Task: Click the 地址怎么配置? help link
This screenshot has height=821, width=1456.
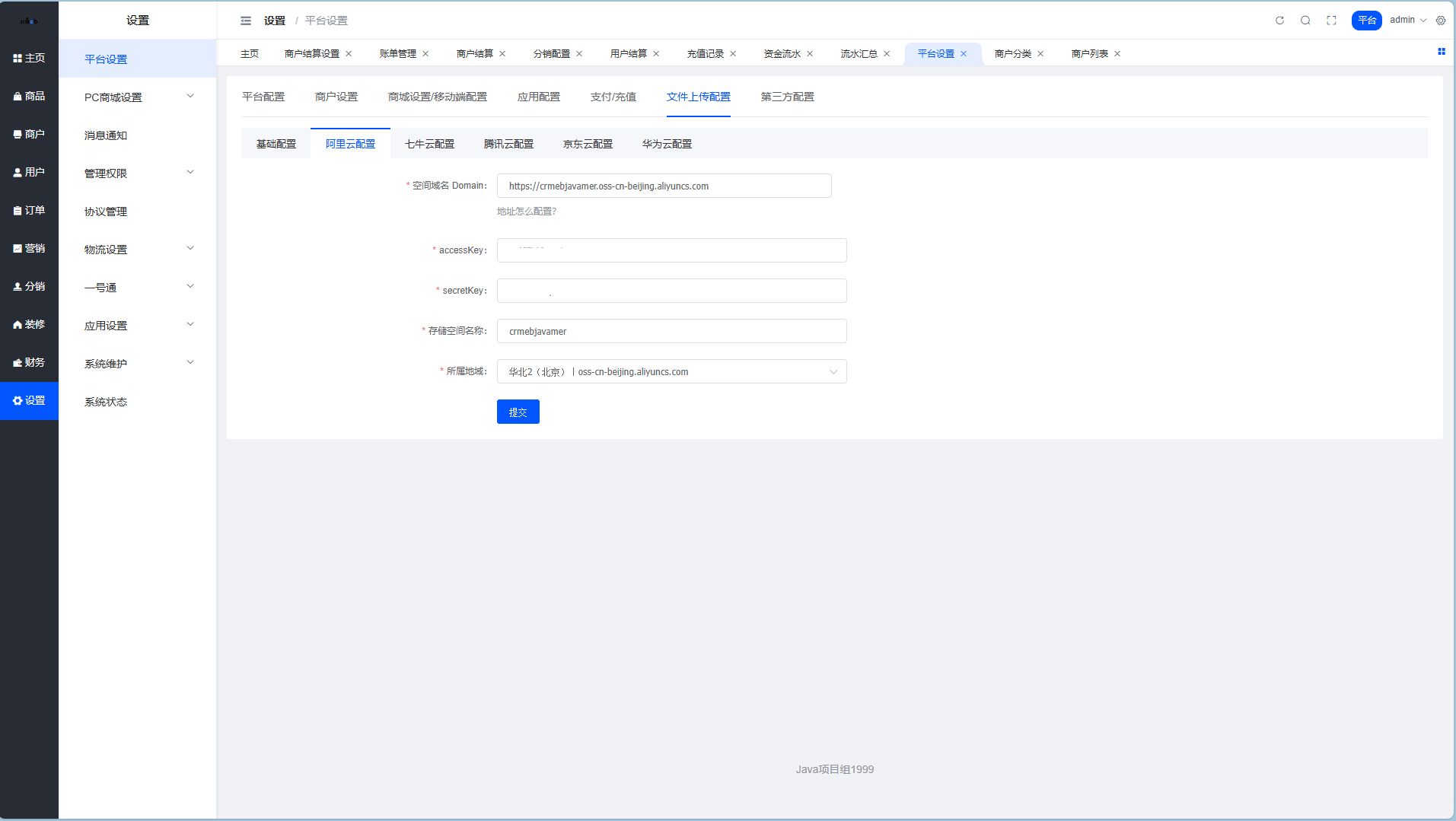Action: (x=527, y=212)
